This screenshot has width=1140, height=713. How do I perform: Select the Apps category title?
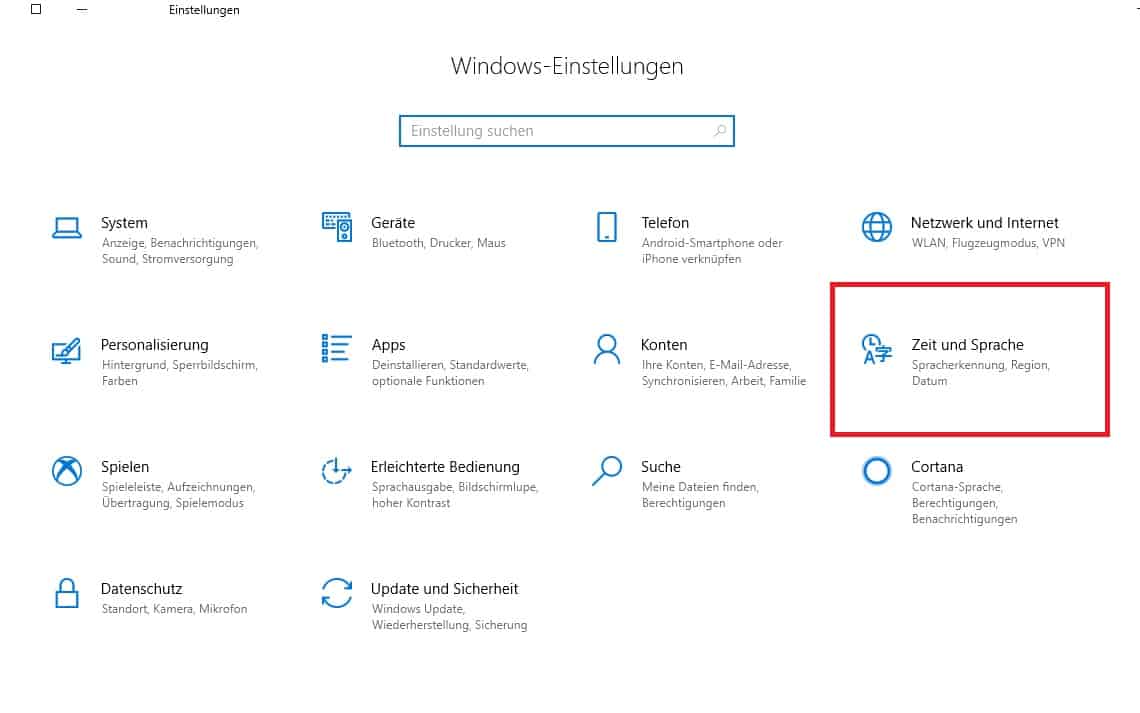coord(388,345)
